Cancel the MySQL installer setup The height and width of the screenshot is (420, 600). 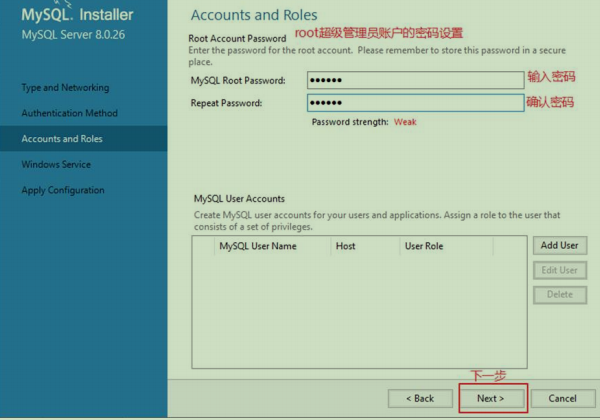[562, 398]
